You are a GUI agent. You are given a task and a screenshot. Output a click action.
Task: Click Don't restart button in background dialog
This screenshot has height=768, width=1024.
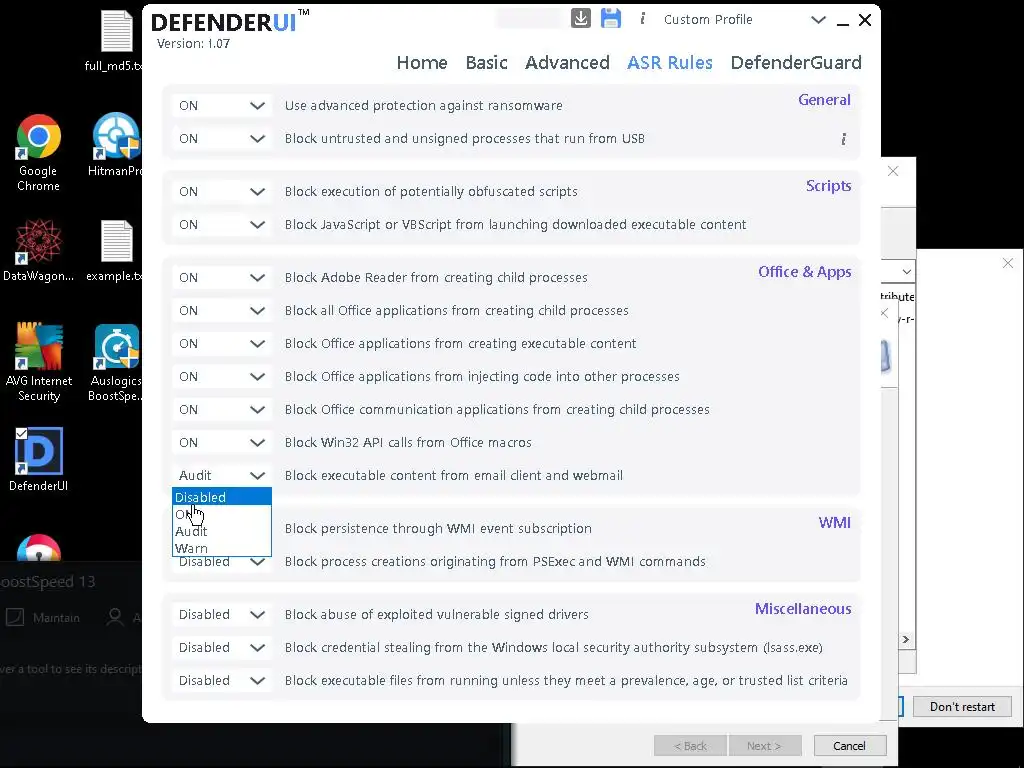point(962,707)
